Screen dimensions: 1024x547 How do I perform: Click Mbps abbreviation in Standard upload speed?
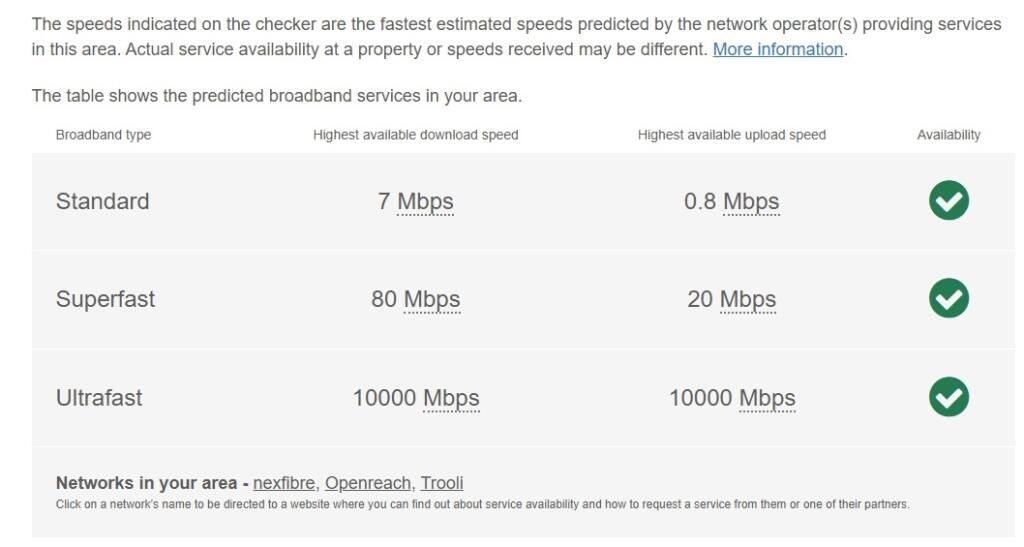[x=751, y=202]
